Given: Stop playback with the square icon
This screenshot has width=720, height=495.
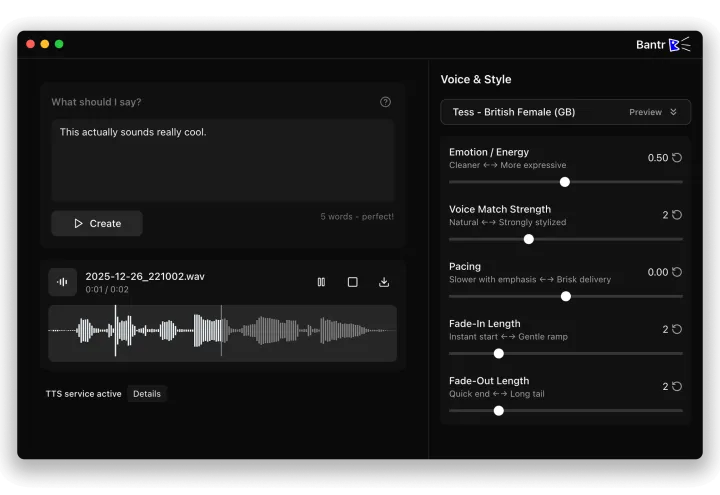Looking at the screenshot, I should (353, 282).
